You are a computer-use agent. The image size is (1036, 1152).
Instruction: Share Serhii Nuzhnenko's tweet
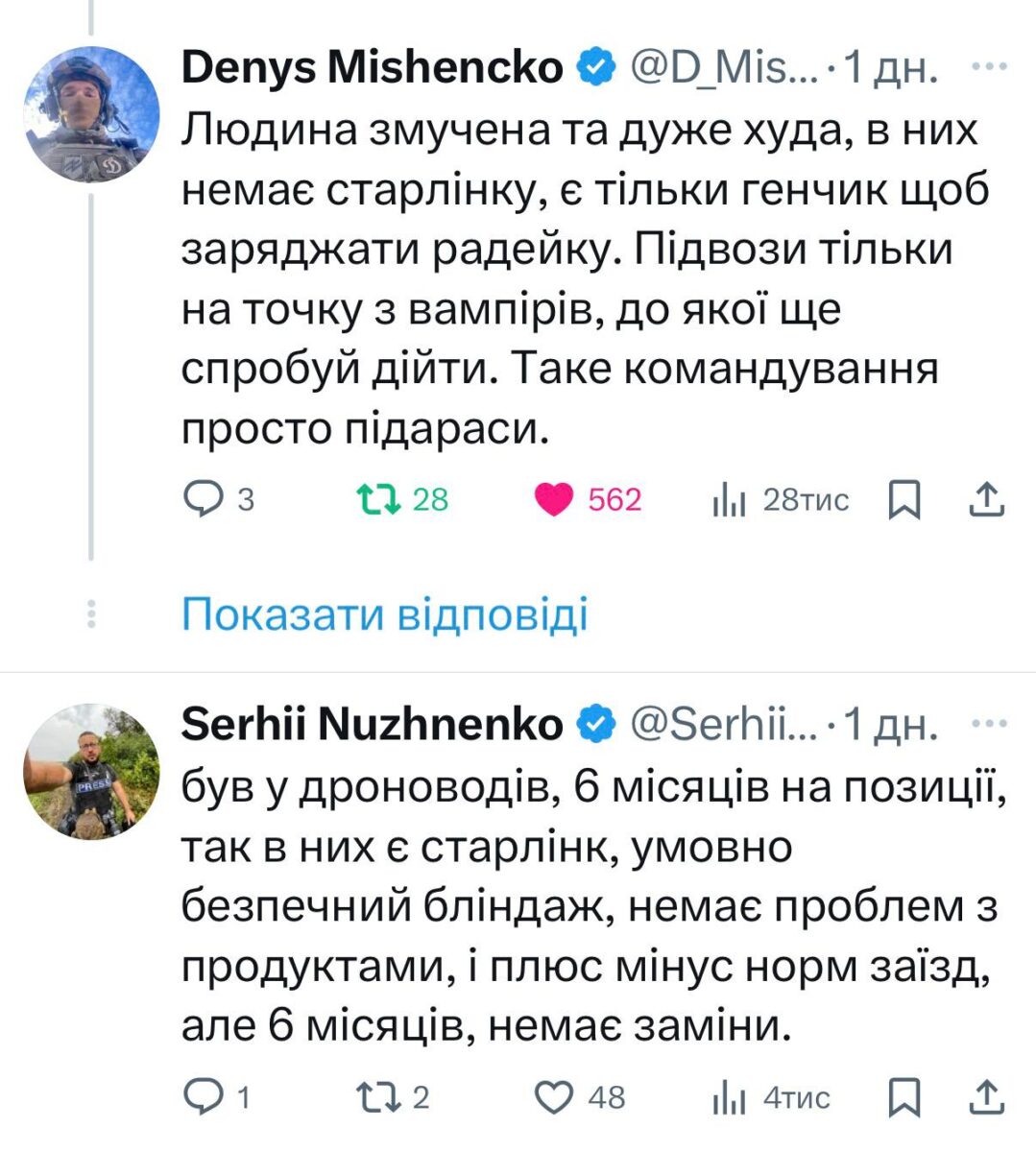[987, 1096]
